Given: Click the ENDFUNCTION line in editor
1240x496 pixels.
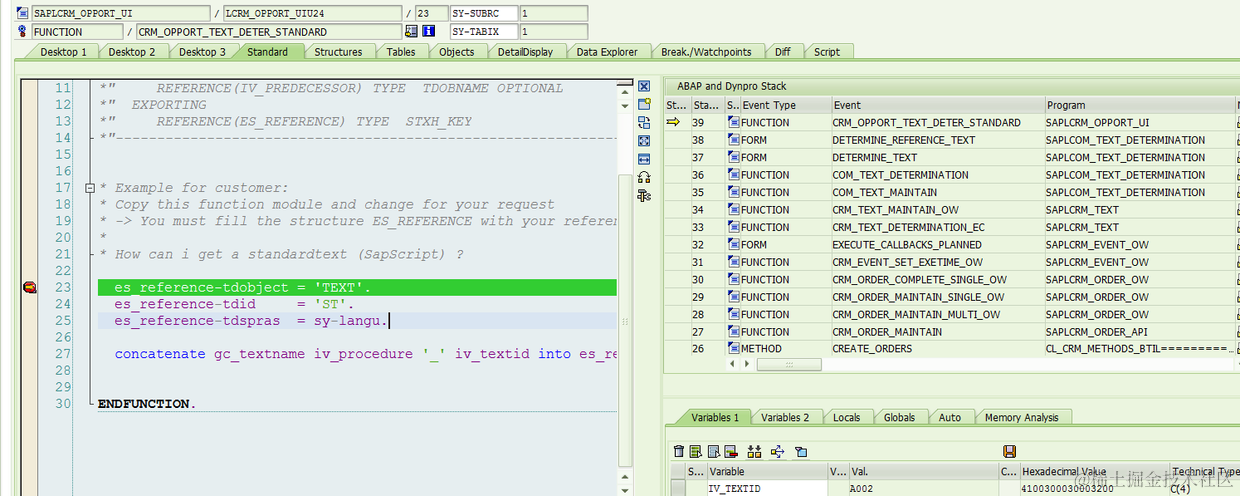Looking at the screenshot, I should (146, 404).
